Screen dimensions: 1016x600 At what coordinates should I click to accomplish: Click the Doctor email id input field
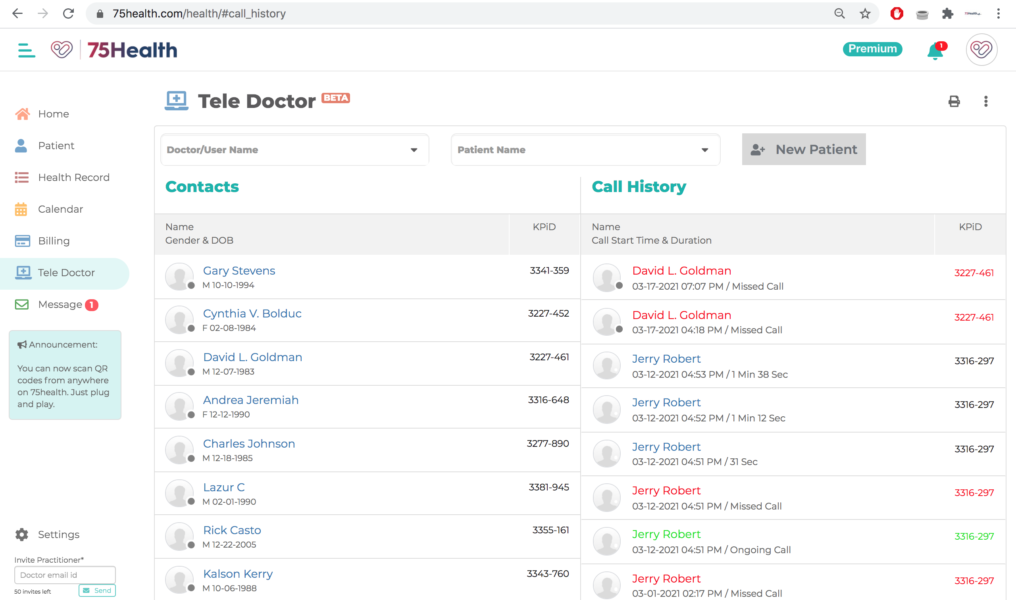(x=64, y=575)
